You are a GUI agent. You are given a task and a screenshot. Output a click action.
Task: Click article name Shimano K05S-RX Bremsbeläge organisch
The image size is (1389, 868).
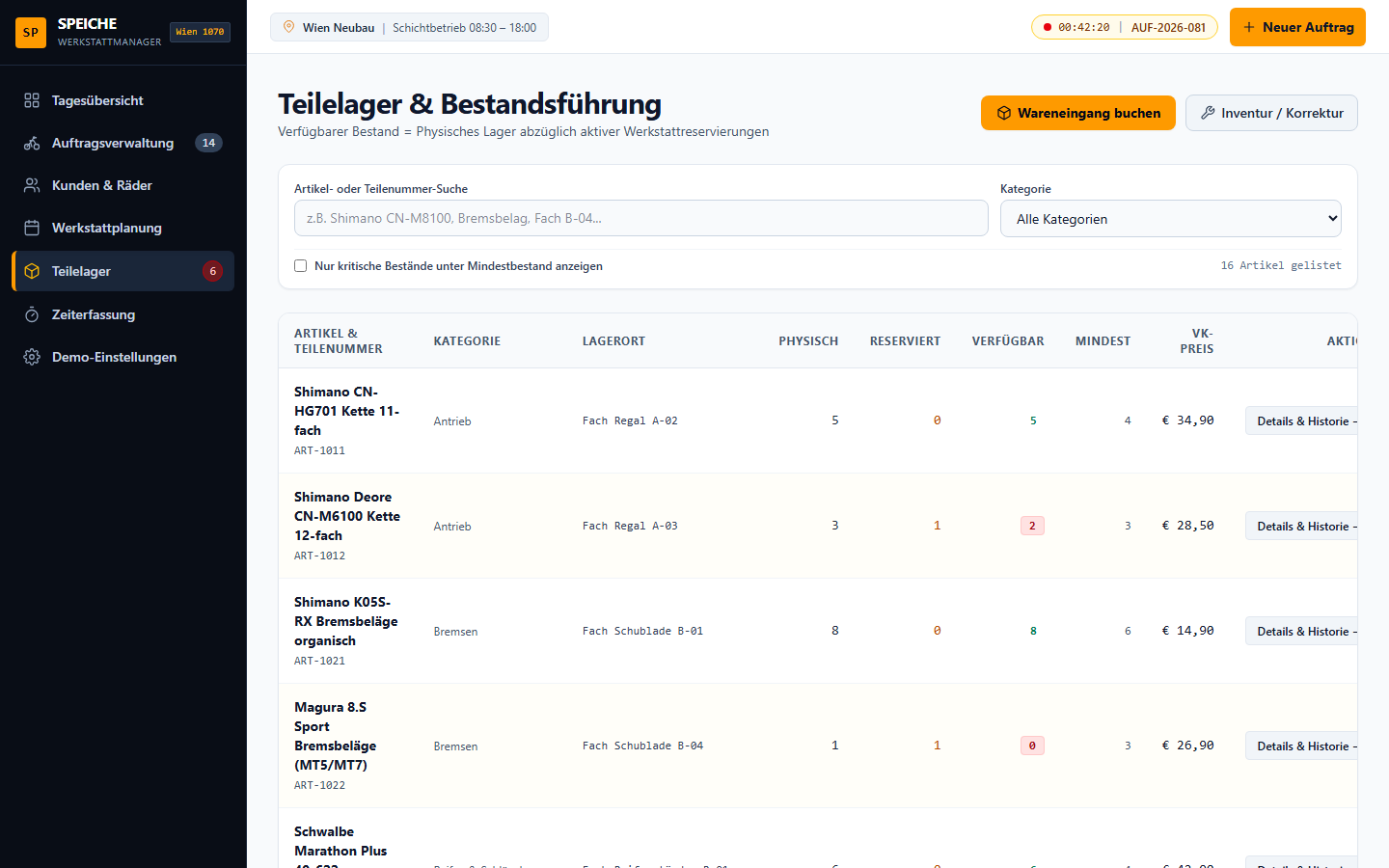pos(346,621)
